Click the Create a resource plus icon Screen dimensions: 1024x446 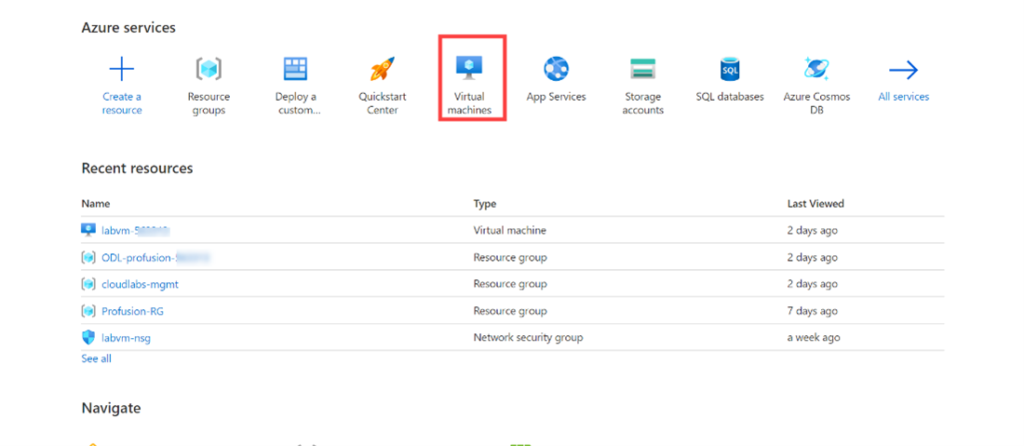tap(121, 69)
